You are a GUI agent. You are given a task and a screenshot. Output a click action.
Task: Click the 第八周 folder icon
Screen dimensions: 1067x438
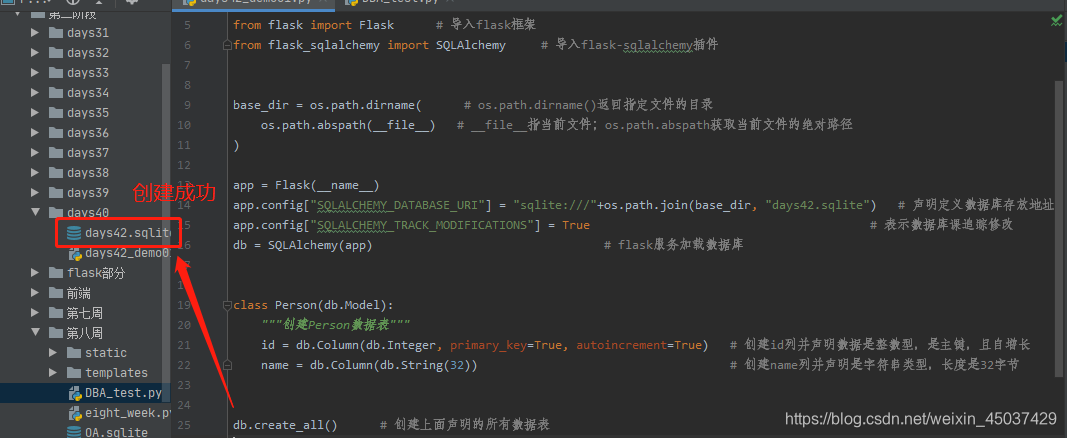pyautogui.click(x=56, y=333)
